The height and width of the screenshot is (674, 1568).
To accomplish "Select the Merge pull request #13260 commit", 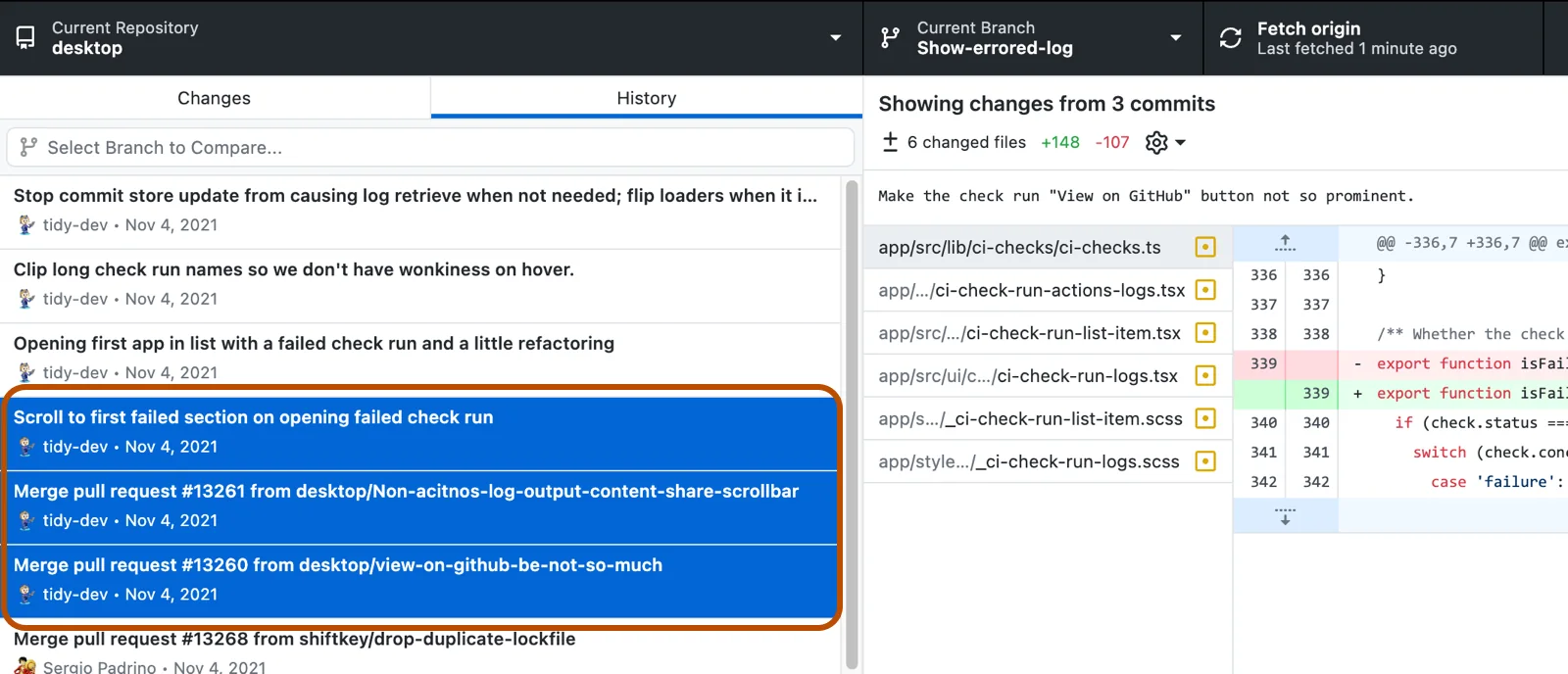I will click(x=419, y=581).
